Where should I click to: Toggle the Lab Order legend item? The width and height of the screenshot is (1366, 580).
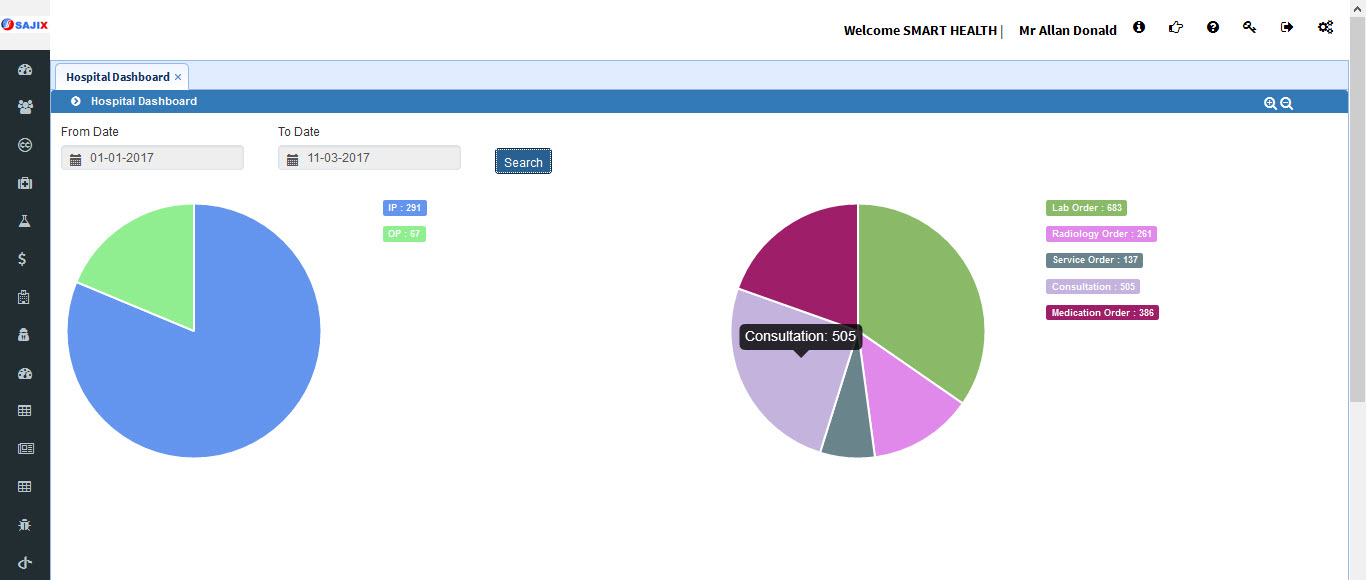pyautogui.click(x=1086, y=208)
